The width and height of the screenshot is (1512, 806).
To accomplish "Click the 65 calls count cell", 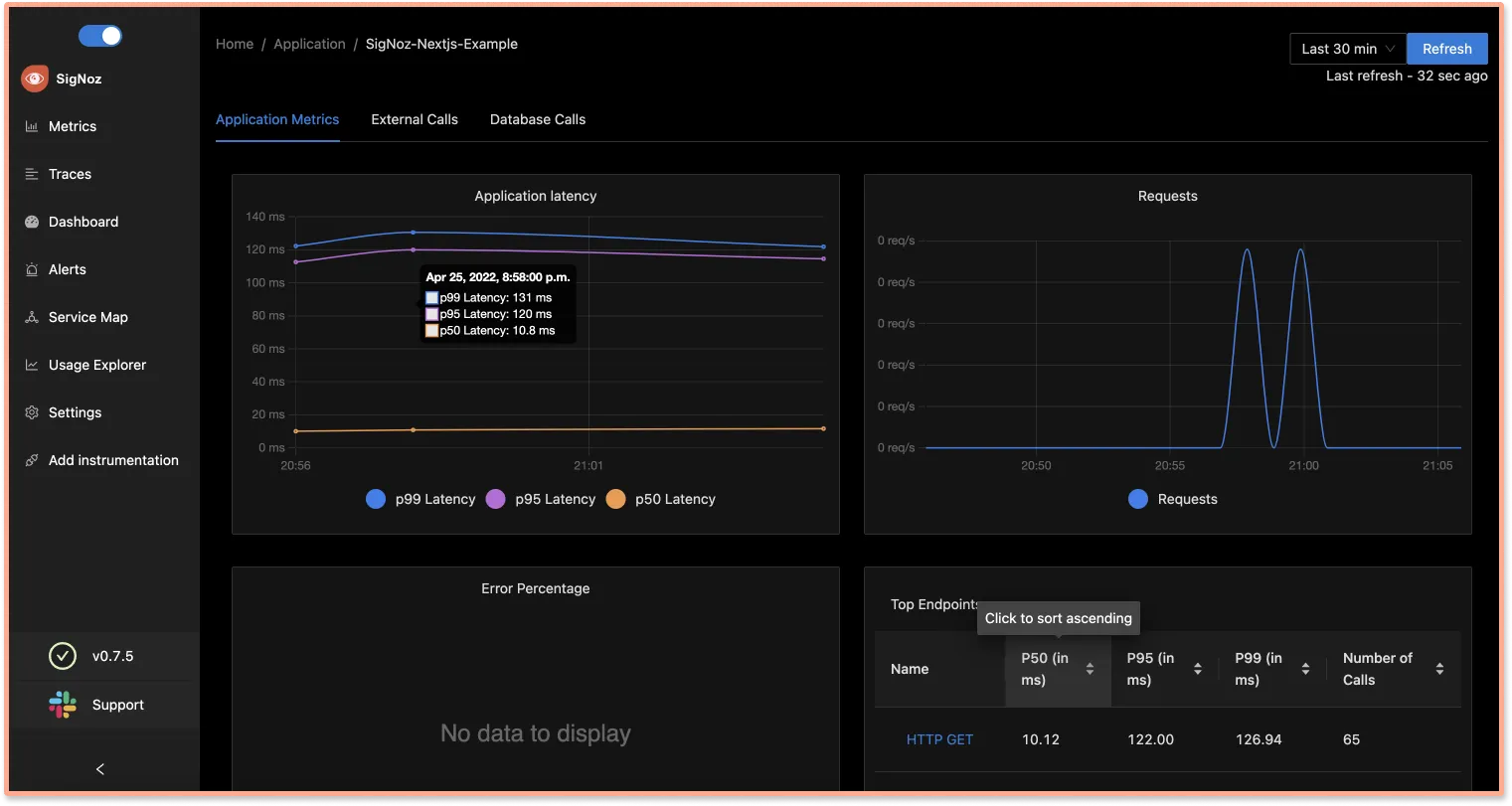I will click(1351, 739).
